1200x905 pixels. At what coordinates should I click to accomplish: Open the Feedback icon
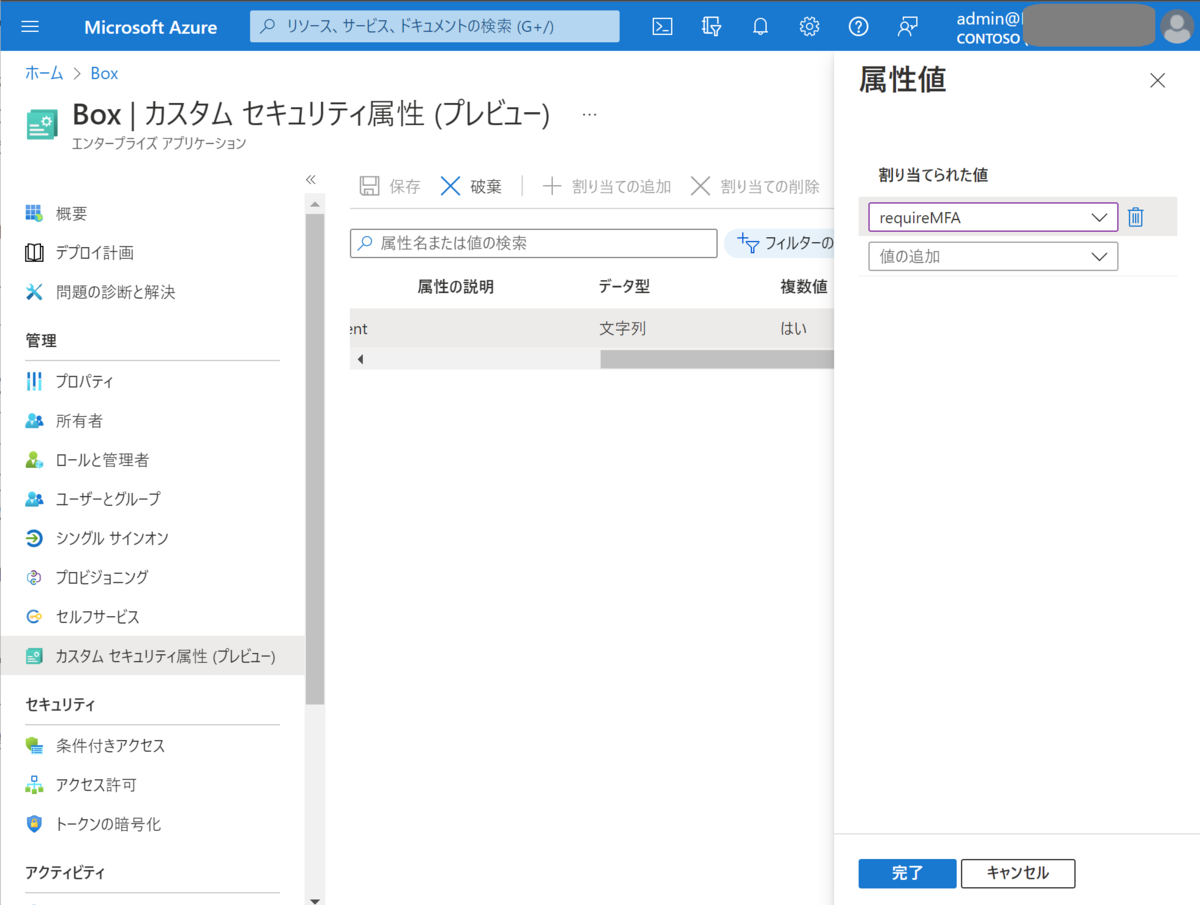pyautogui.click(x=907, y=27)
